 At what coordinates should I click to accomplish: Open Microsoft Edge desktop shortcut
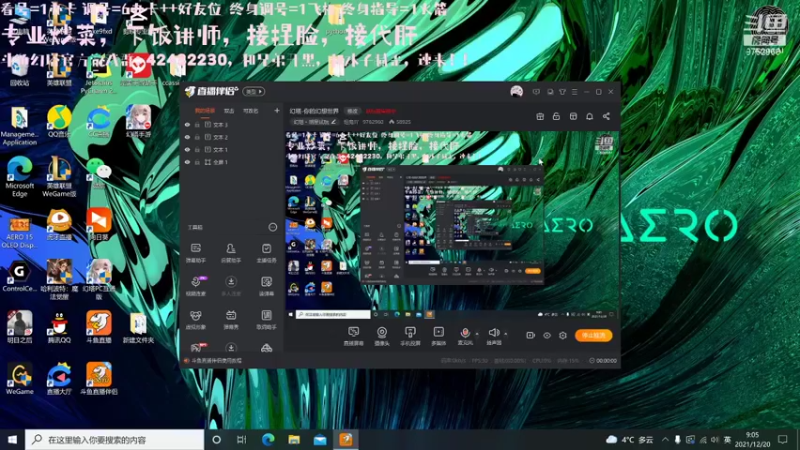pos(19,177)
